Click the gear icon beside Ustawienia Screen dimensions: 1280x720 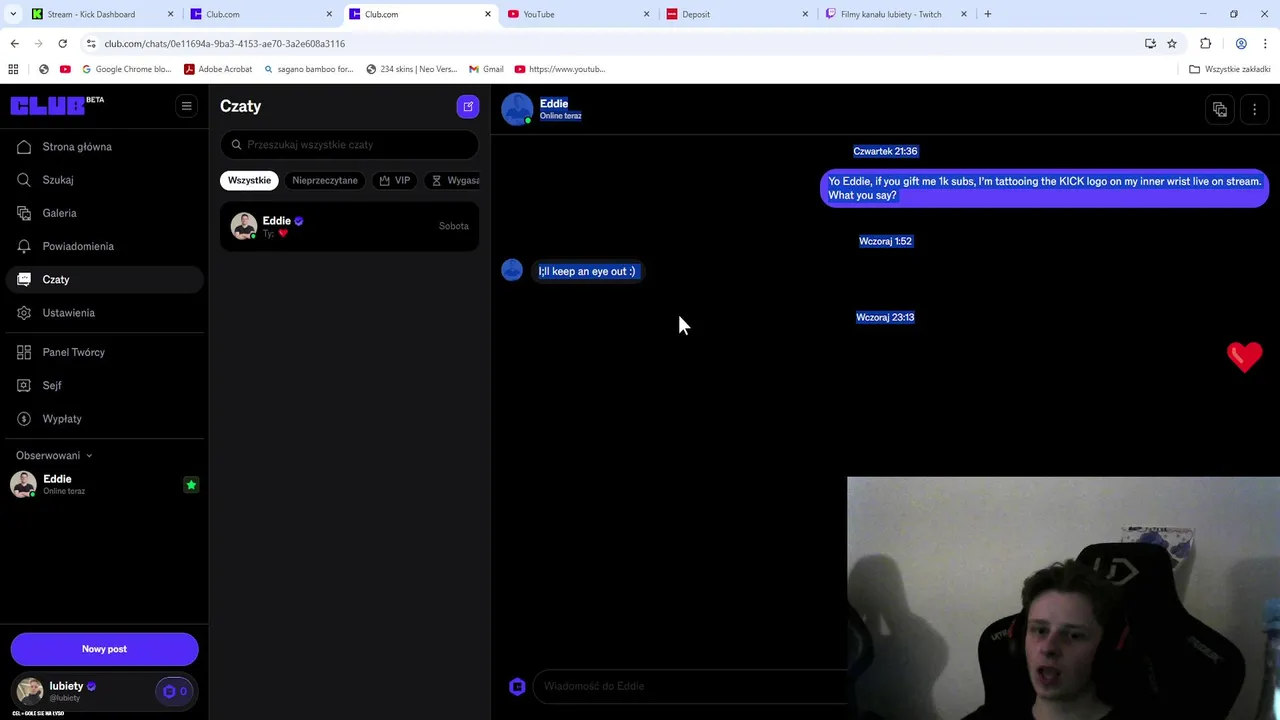pyautogui.click(x=24, y=313)
